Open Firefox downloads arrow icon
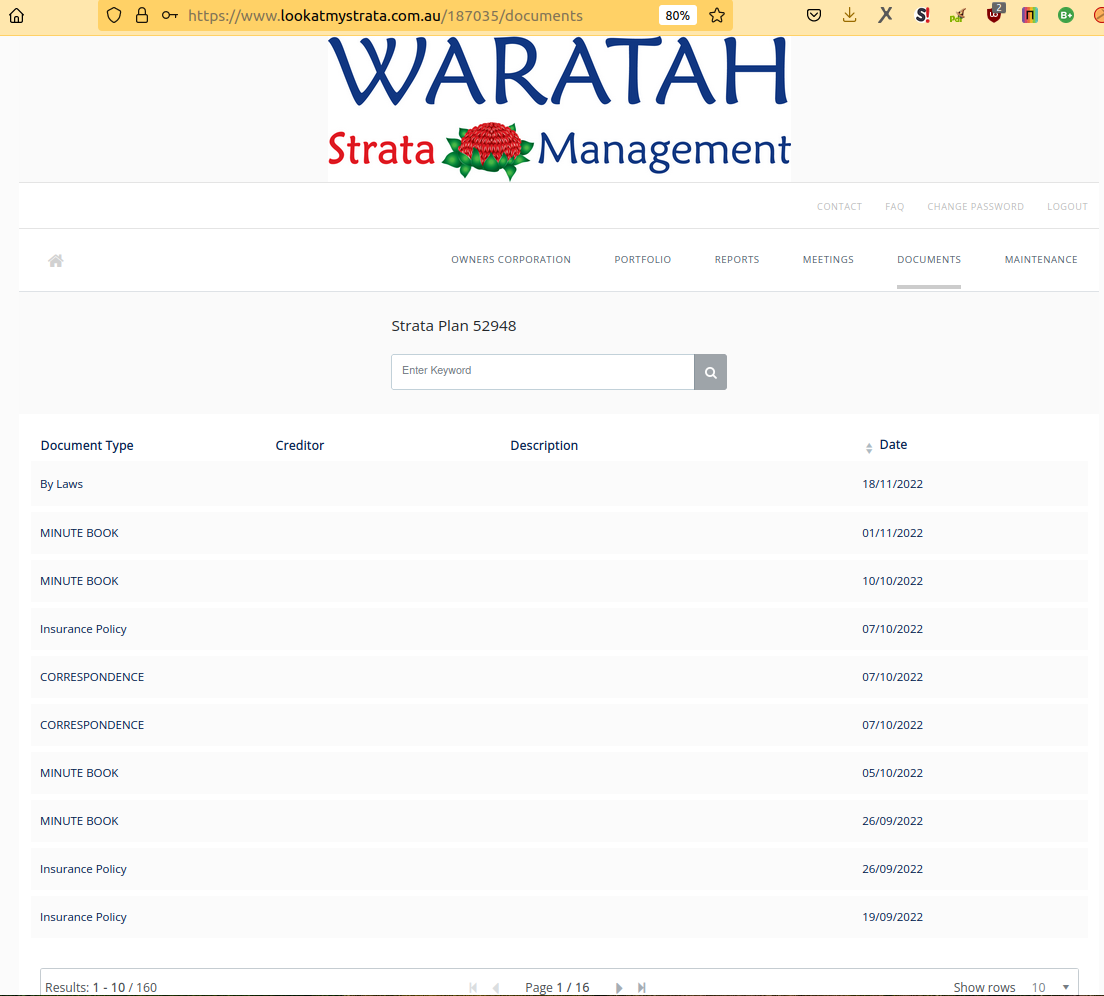 click(x=849, y=15)
